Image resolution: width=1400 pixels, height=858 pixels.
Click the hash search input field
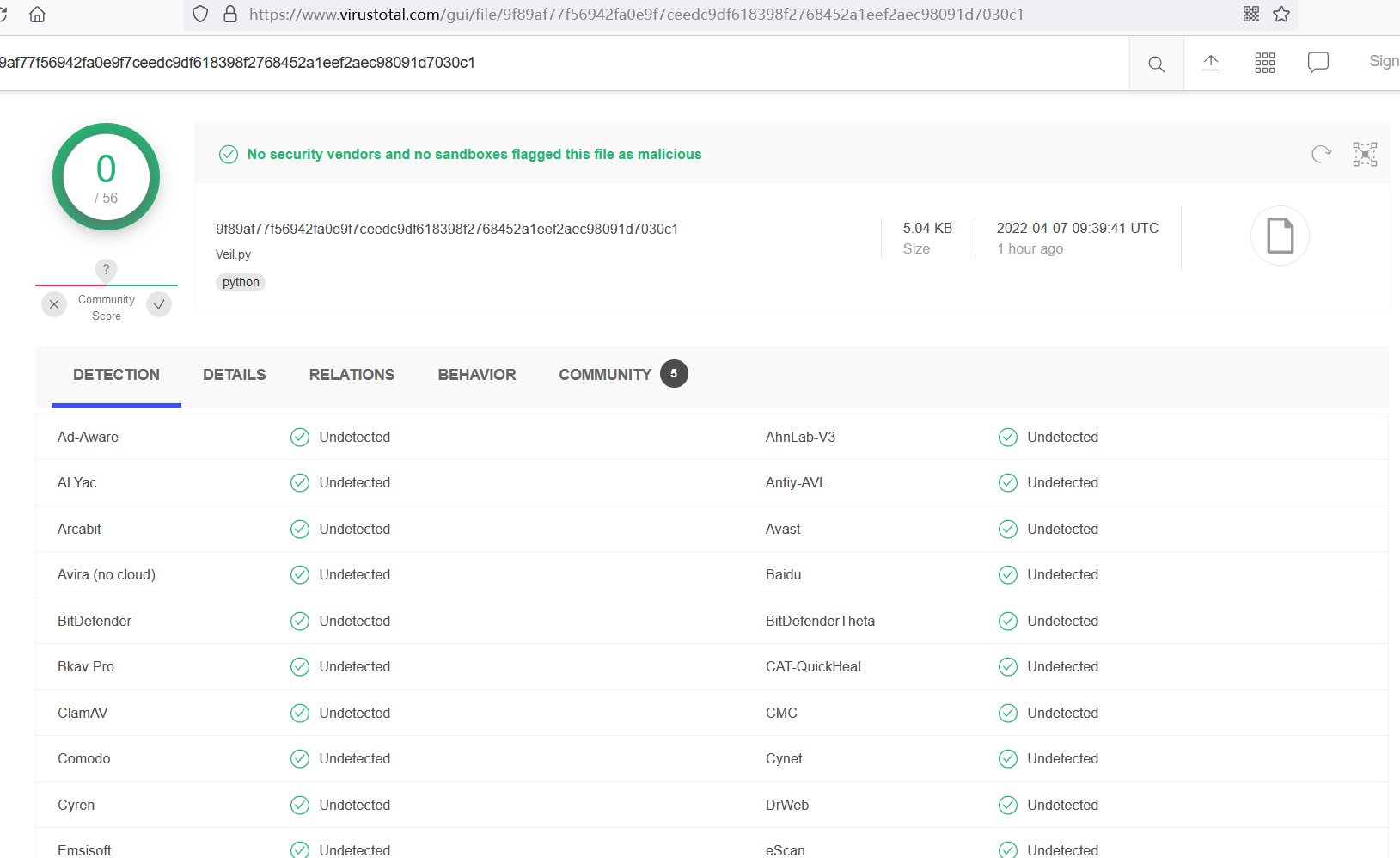coord(565,63)
